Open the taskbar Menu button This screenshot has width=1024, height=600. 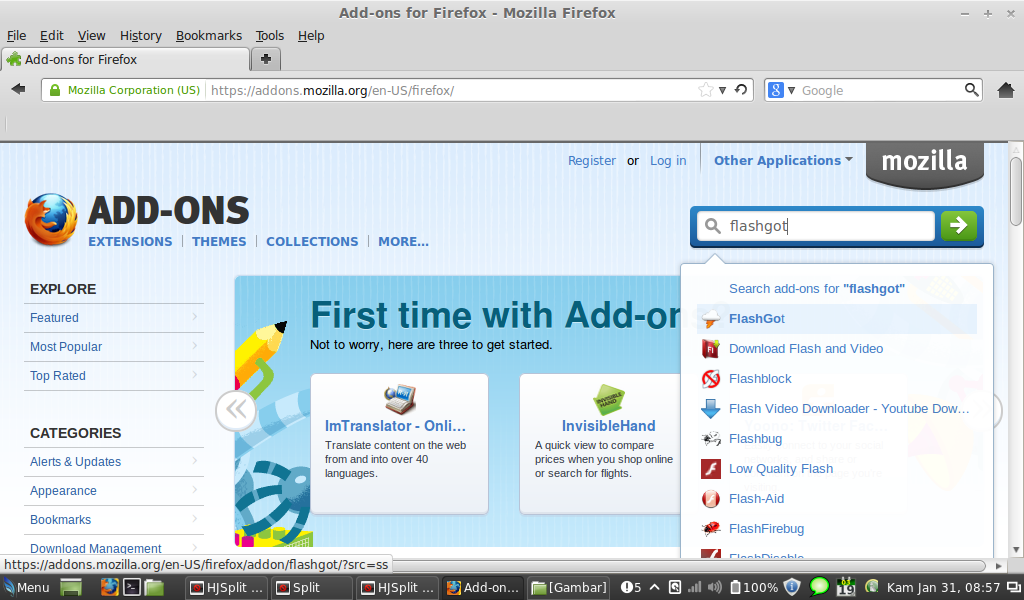point(27,588)
